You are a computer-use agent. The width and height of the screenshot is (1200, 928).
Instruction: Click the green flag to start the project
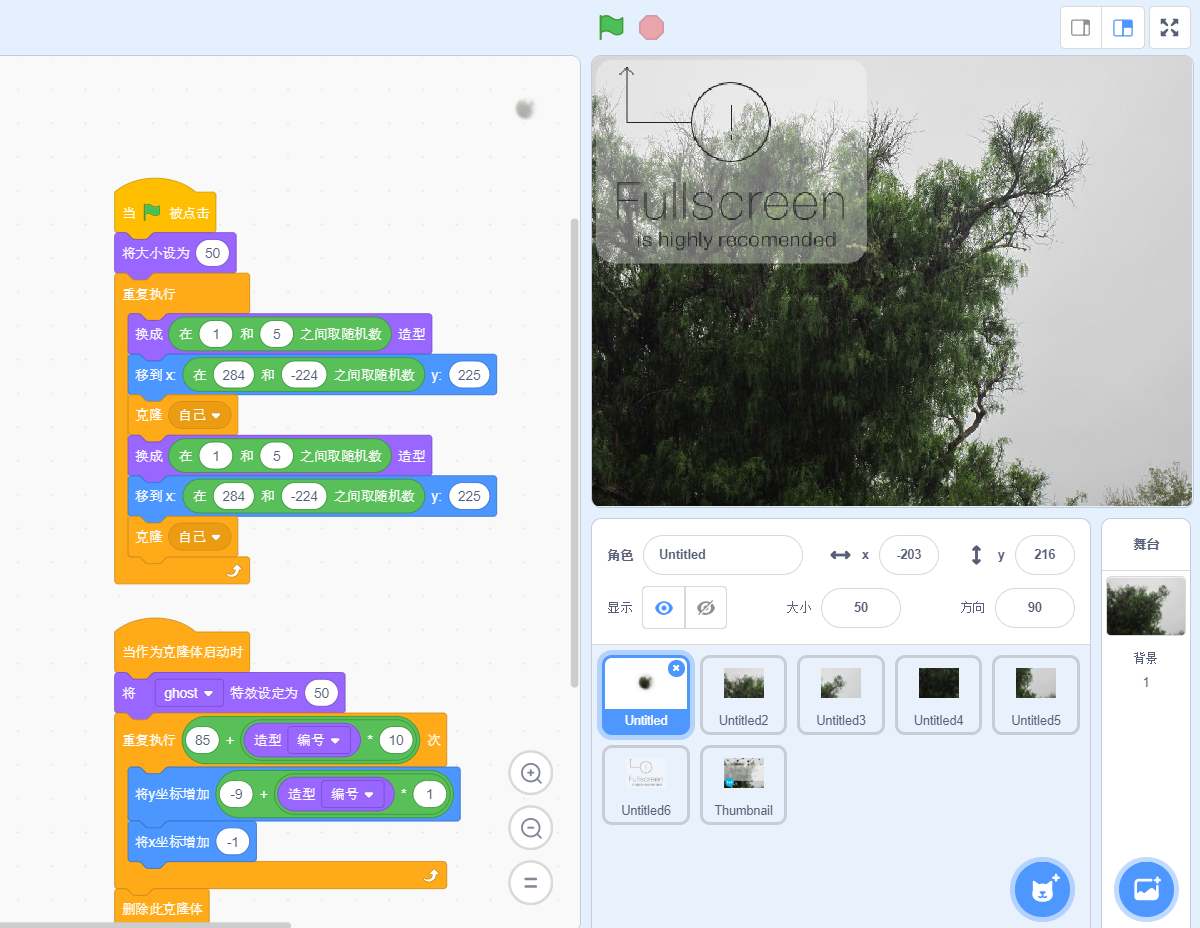(610, 27)
